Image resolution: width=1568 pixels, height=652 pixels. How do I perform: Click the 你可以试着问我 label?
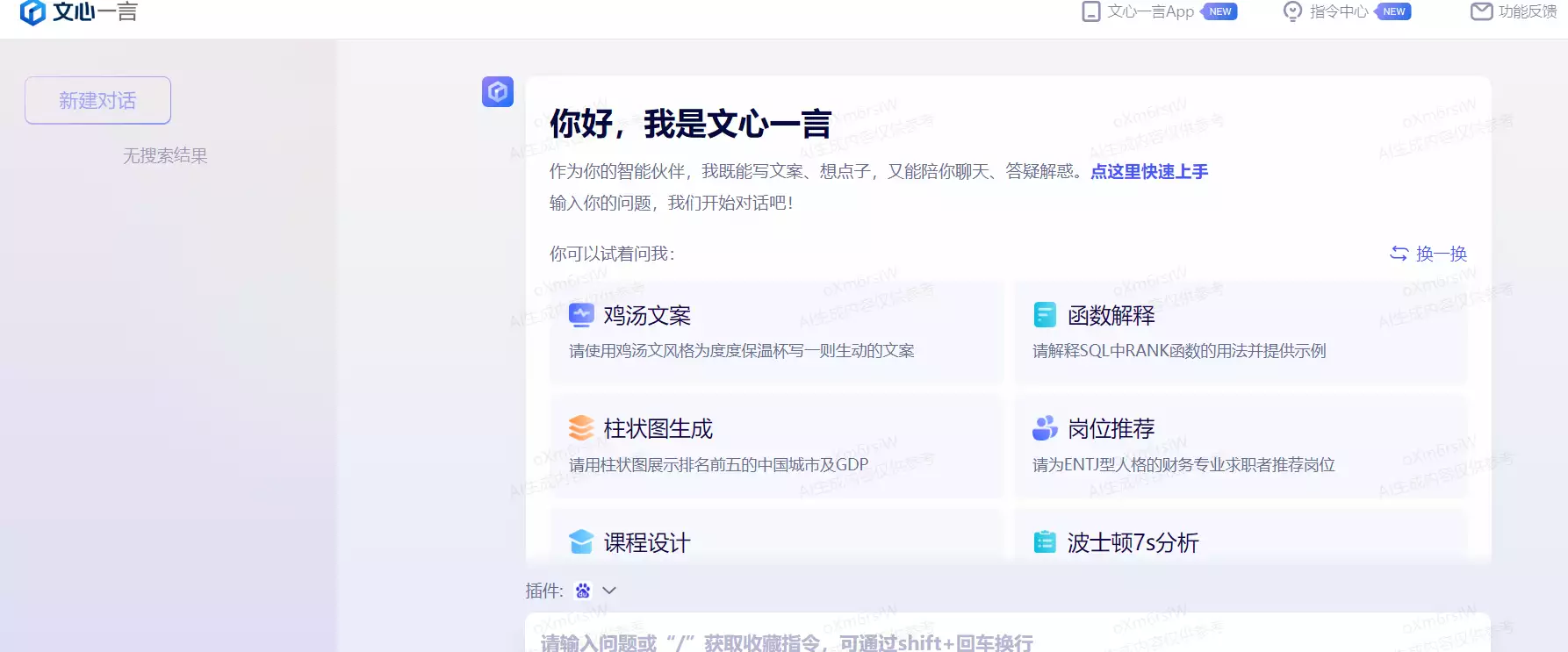click(612, 254)
